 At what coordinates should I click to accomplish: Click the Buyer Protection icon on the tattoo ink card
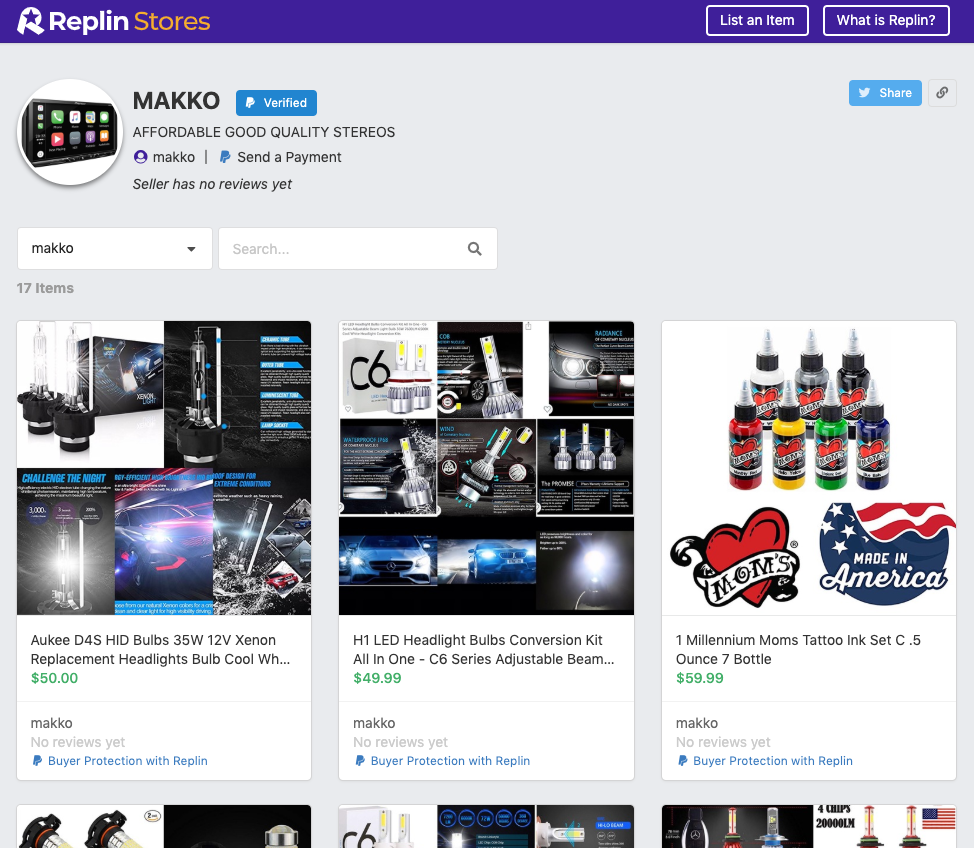pos(682,761)
